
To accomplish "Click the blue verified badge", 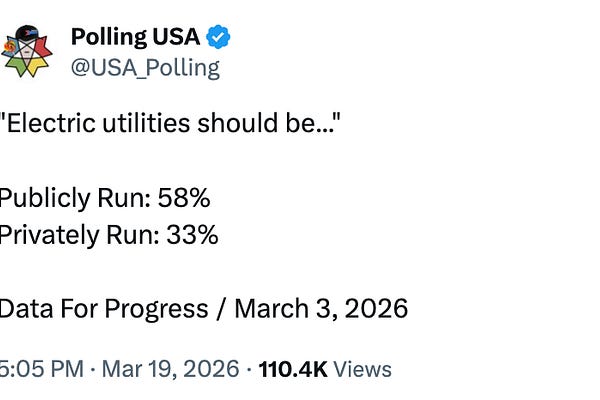I will coord(219,38).
